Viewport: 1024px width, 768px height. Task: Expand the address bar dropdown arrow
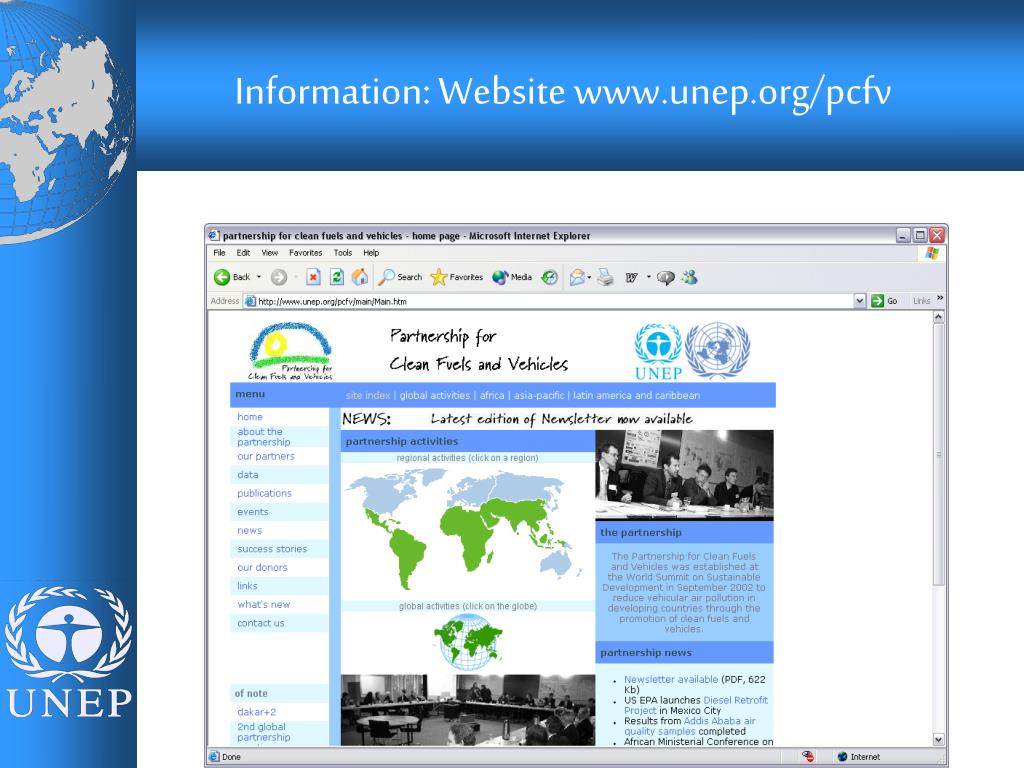tap(859, 301)
